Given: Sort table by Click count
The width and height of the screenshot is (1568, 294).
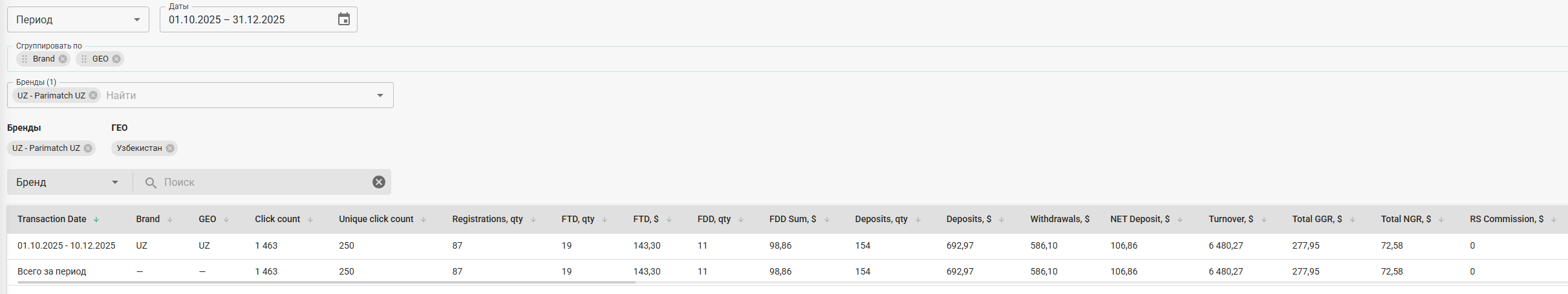Looking at the screenshot, I should [x=310, y=220].
